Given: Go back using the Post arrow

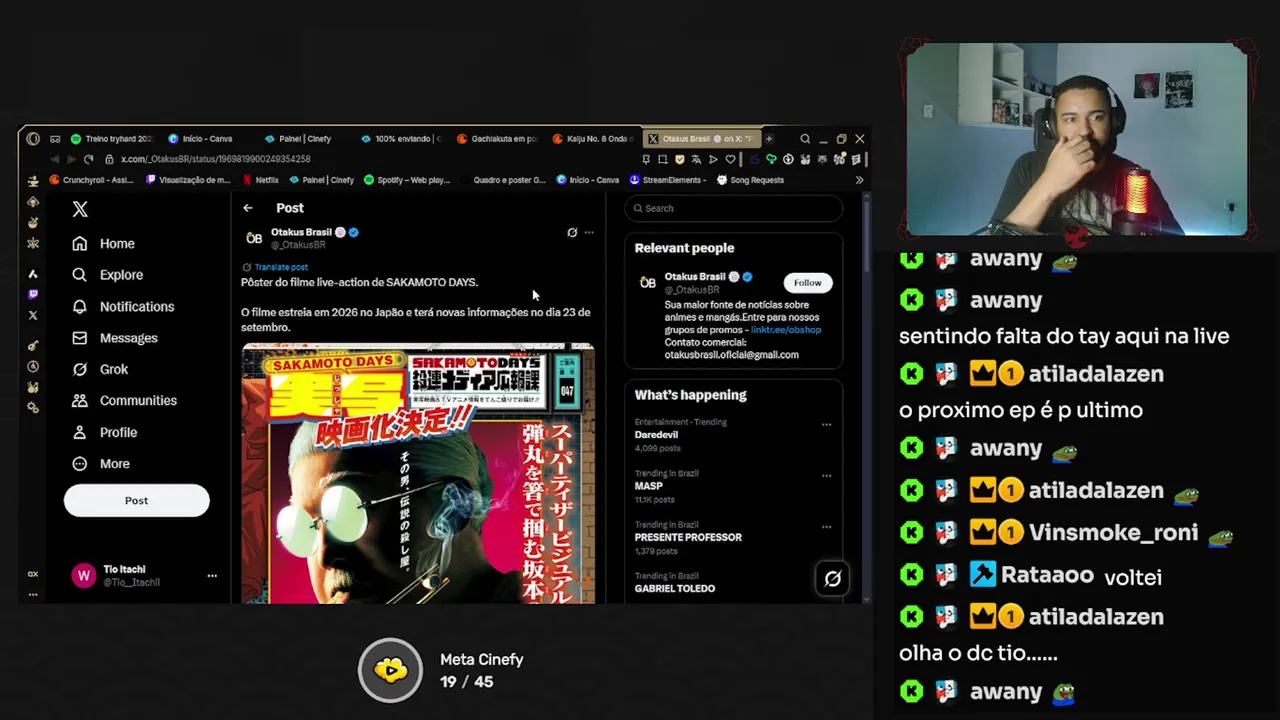Looking at the screenshot, I should pos(248,208).
